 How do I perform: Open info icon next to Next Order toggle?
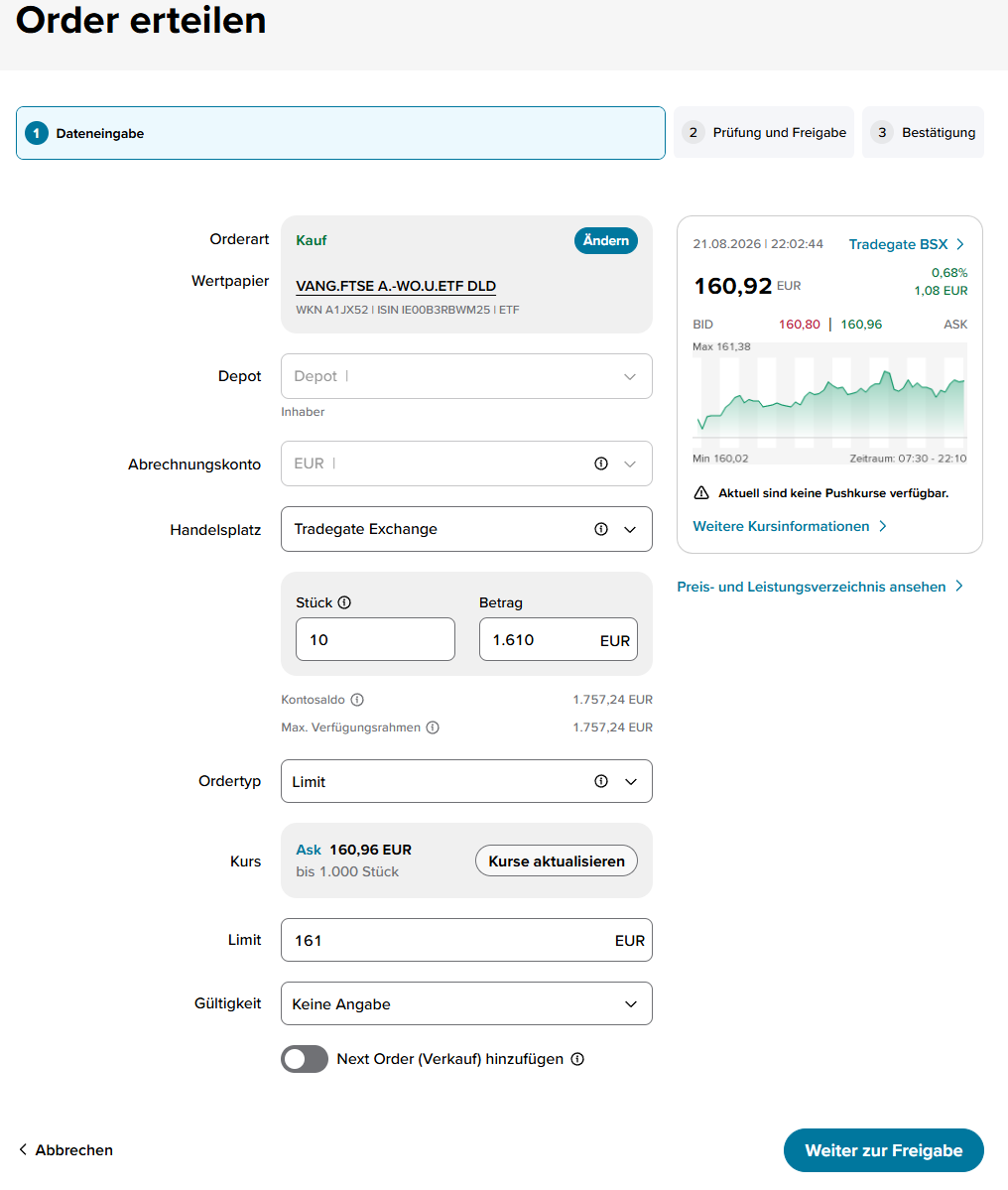577,1059
